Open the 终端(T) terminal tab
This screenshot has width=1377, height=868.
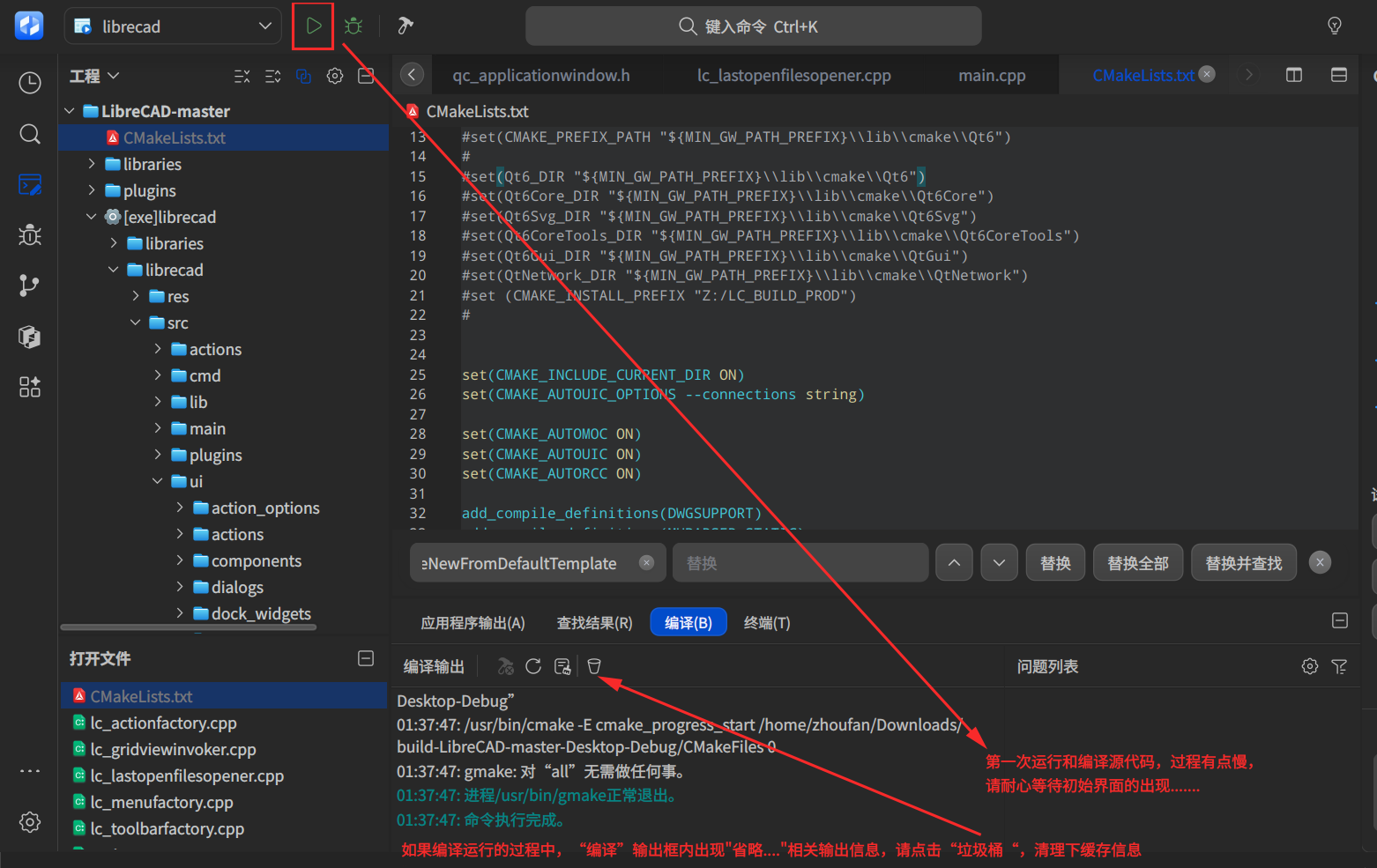[x=766, y=623]
